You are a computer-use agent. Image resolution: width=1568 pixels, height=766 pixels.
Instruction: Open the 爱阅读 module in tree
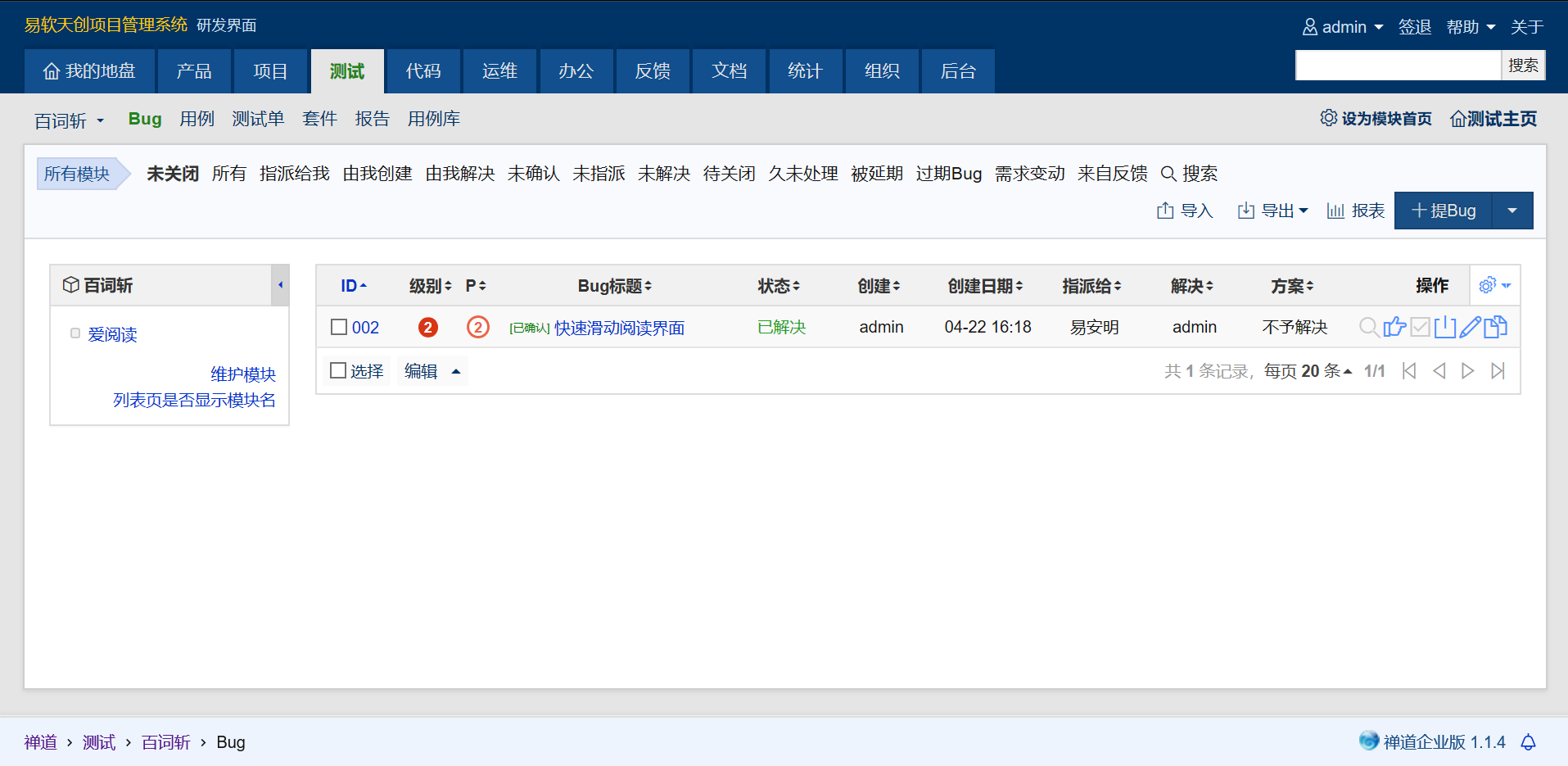[112, 334]
